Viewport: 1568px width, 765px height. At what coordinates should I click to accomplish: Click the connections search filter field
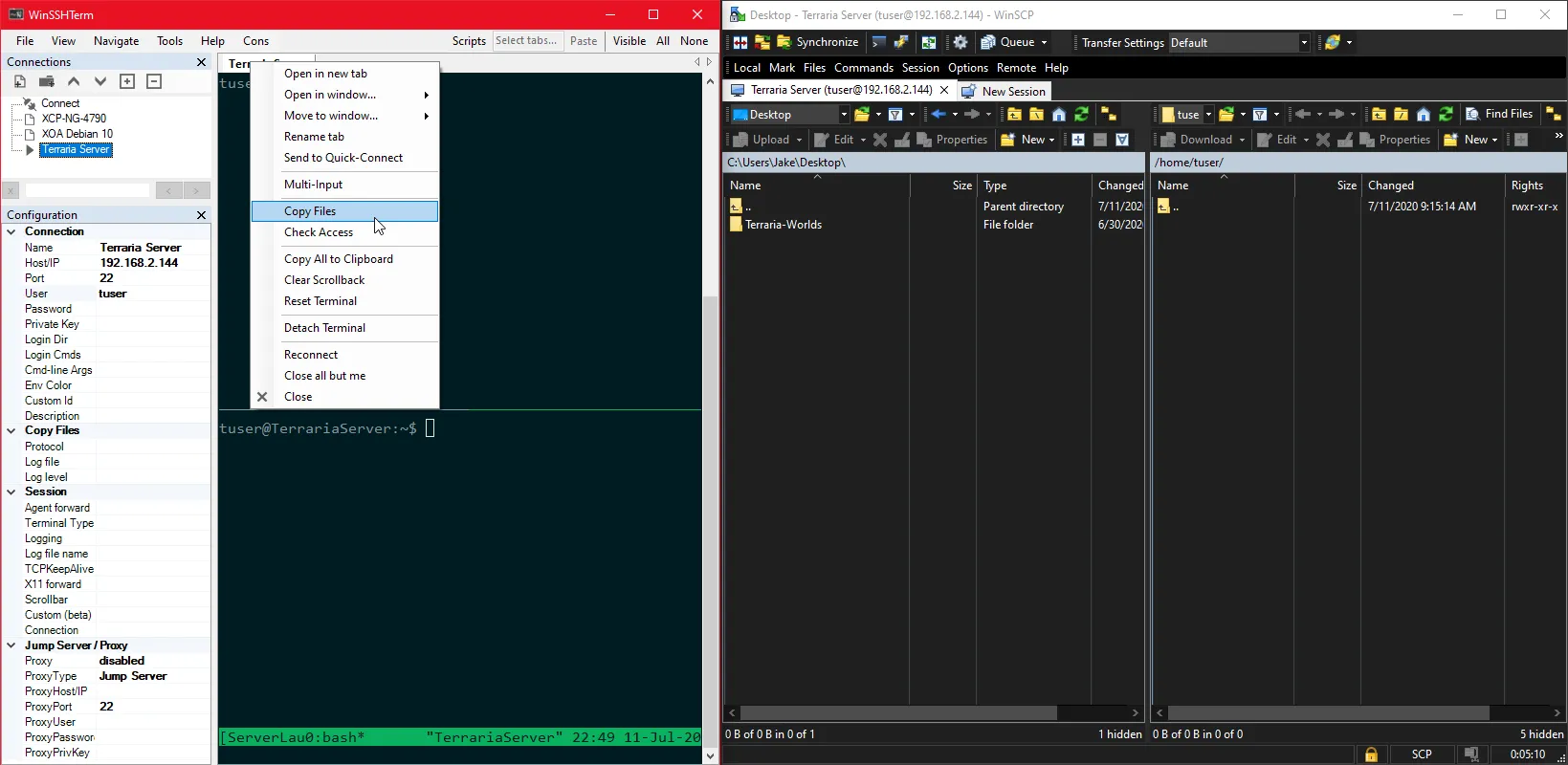tap(87, 190)
